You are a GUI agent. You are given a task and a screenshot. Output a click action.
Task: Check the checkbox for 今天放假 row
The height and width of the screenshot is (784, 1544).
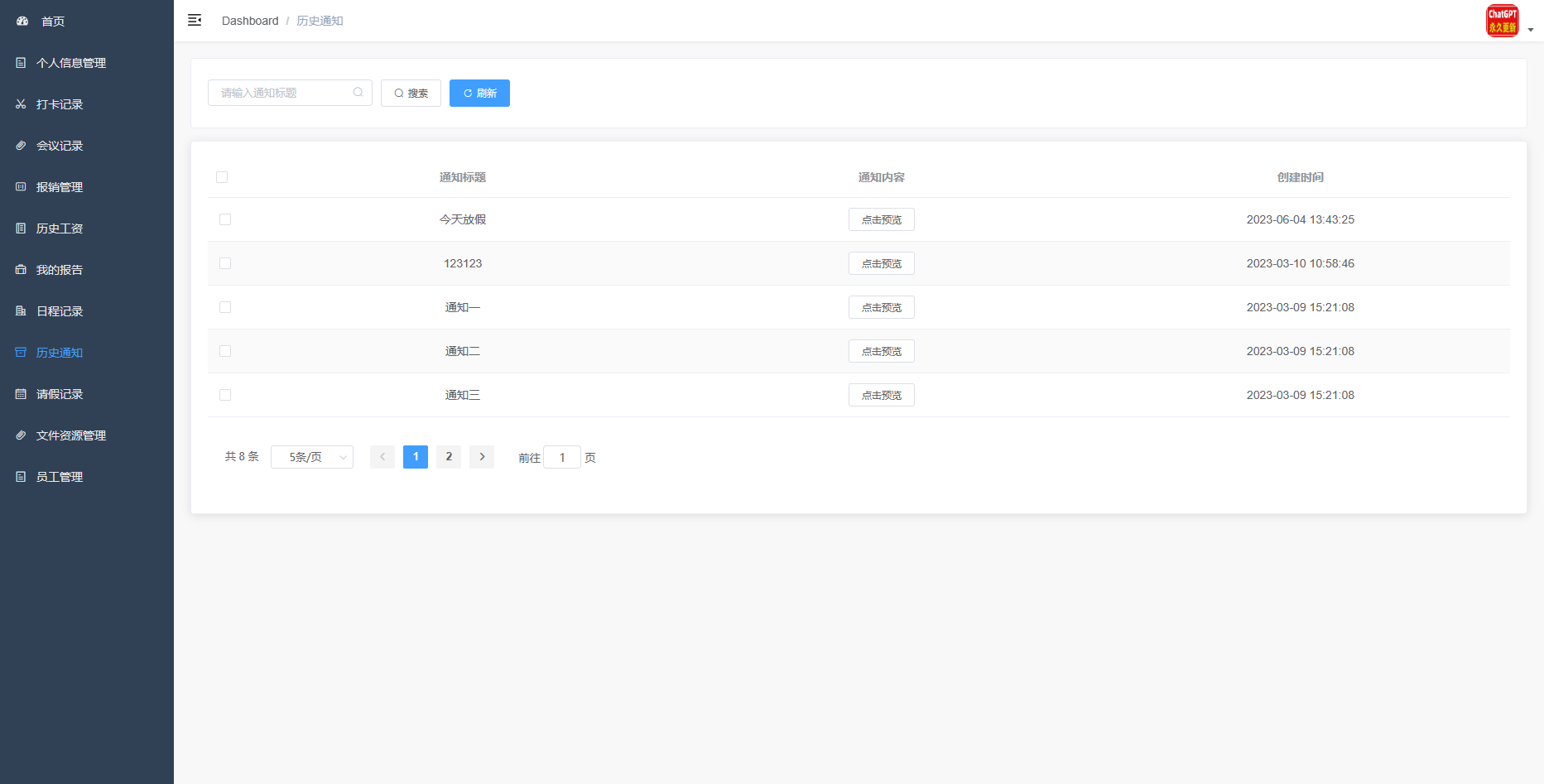pyautogui.click(x=224, y=219)
